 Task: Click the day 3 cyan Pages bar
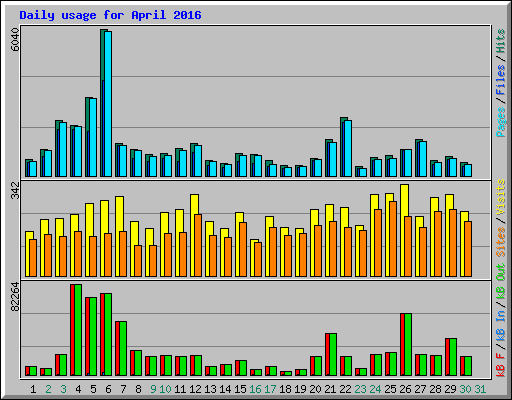coord(63,149)
